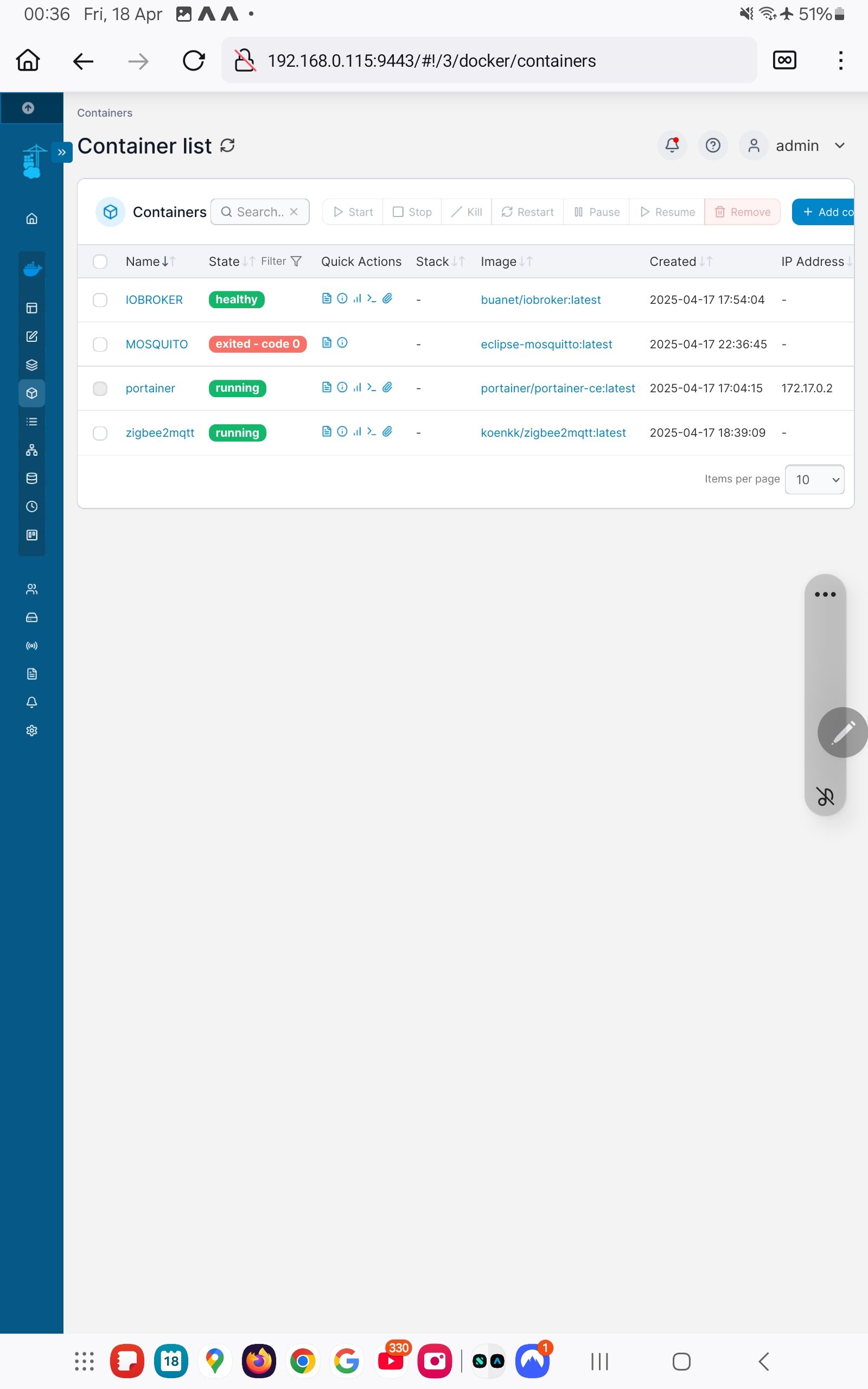The image size is (868, 1389).
Task: Click the Add container button
Action: click(823, 212)
